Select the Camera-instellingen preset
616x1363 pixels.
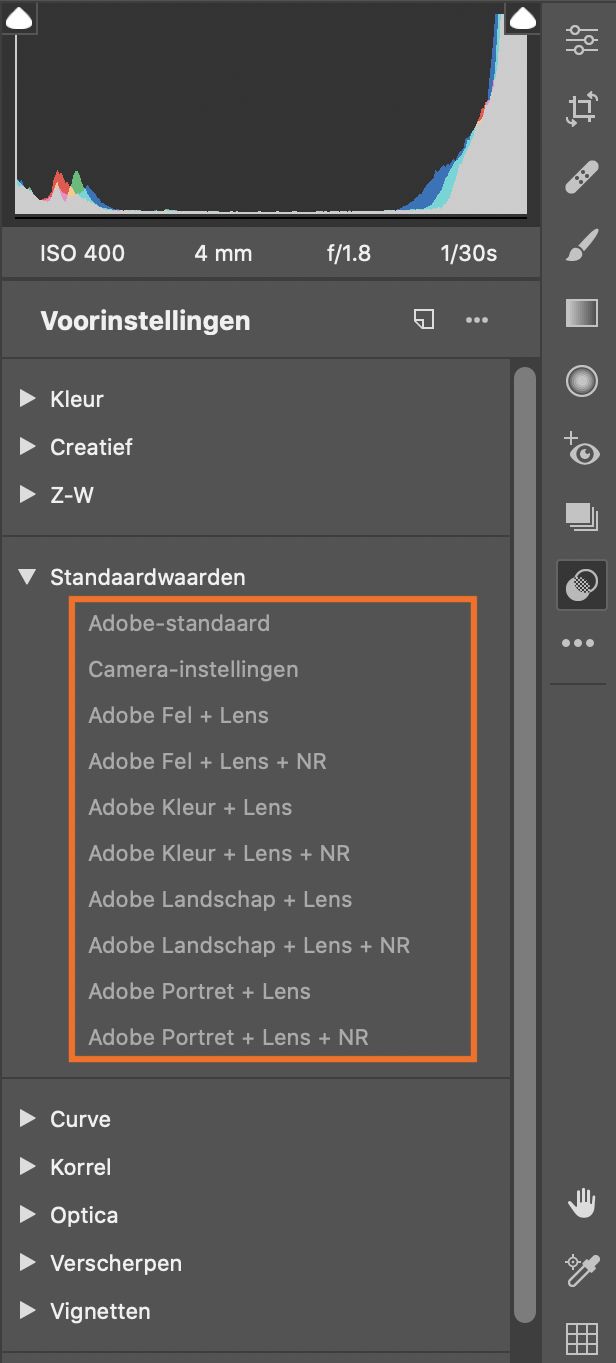tap(193, 669)
